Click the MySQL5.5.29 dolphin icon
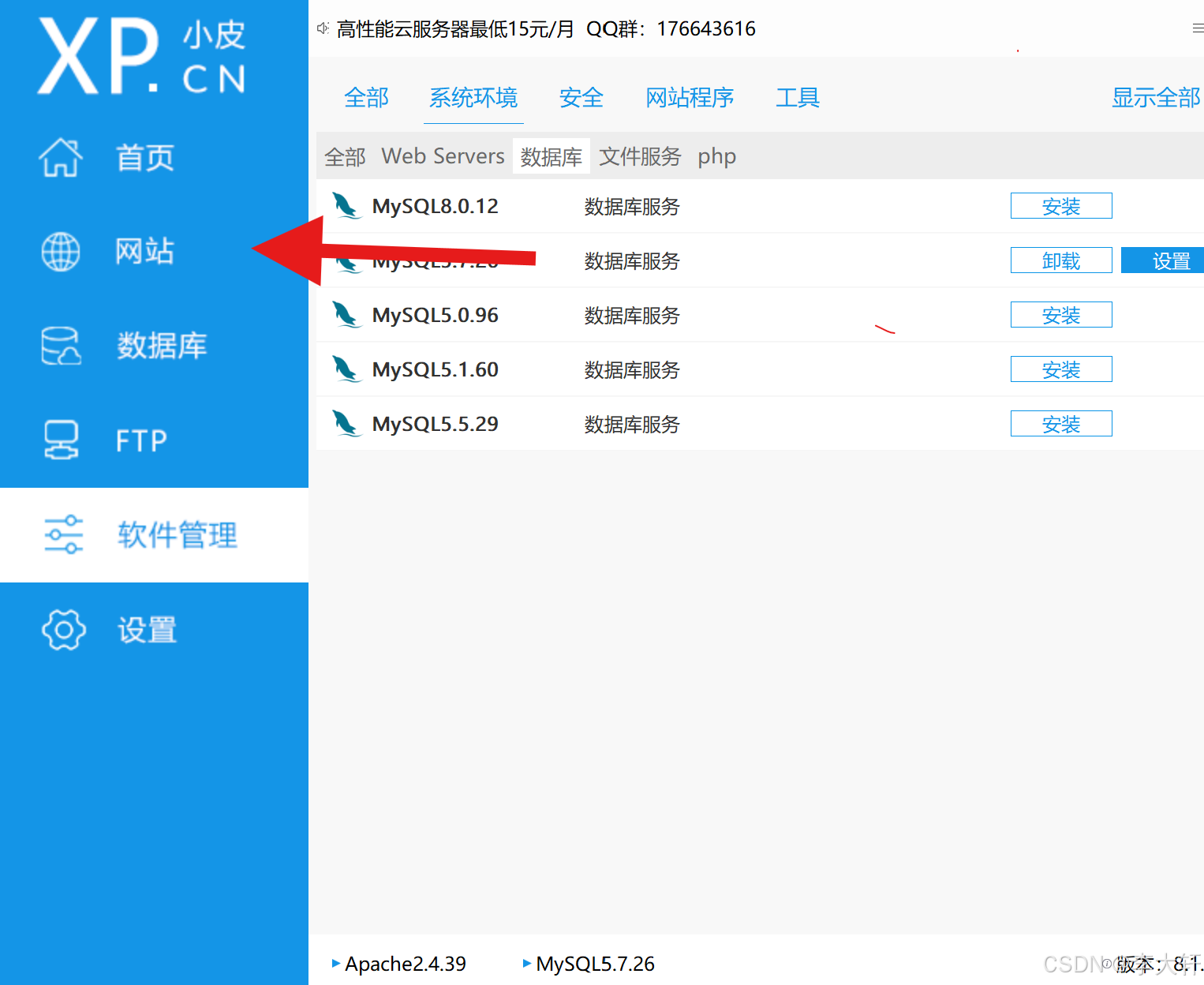Screen dimensions: 1204x985 (346, 424)
